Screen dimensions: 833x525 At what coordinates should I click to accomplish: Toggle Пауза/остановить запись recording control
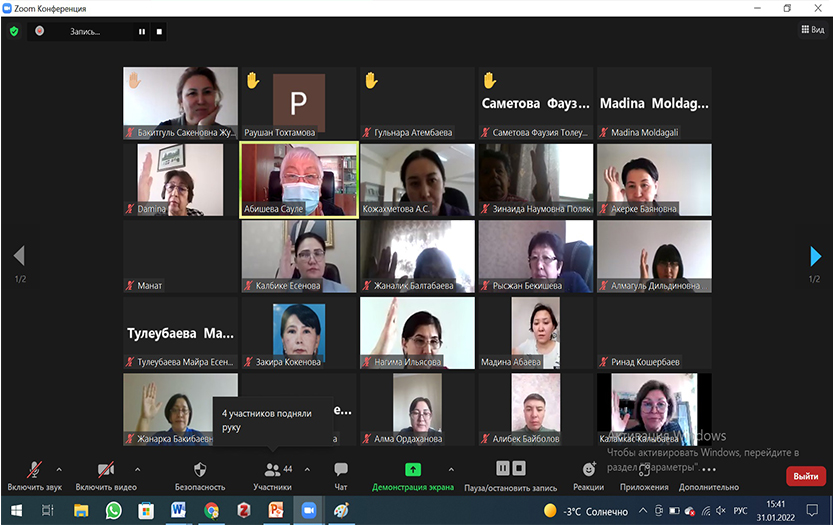click(x=511, y=469)
